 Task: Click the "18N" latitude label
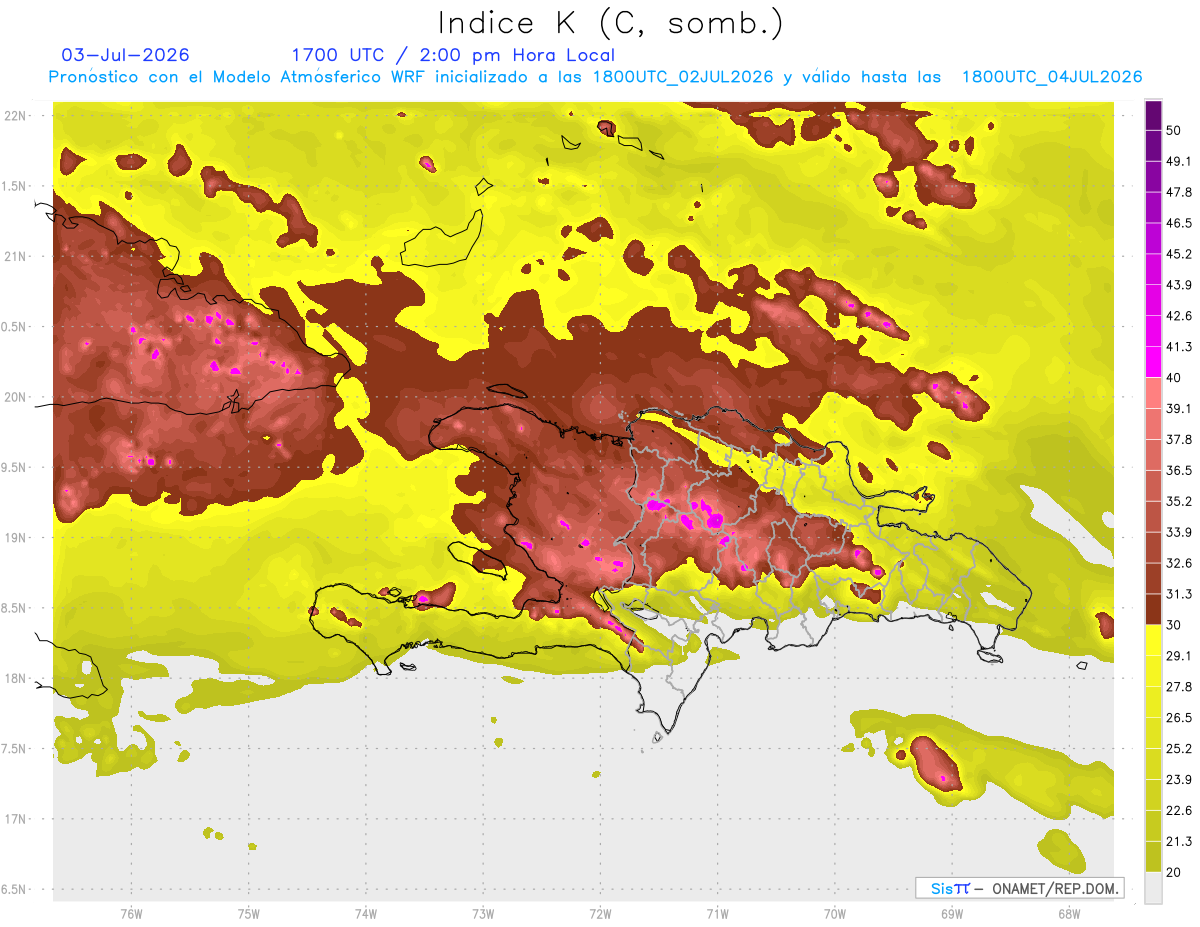click(x=15, y=678)
